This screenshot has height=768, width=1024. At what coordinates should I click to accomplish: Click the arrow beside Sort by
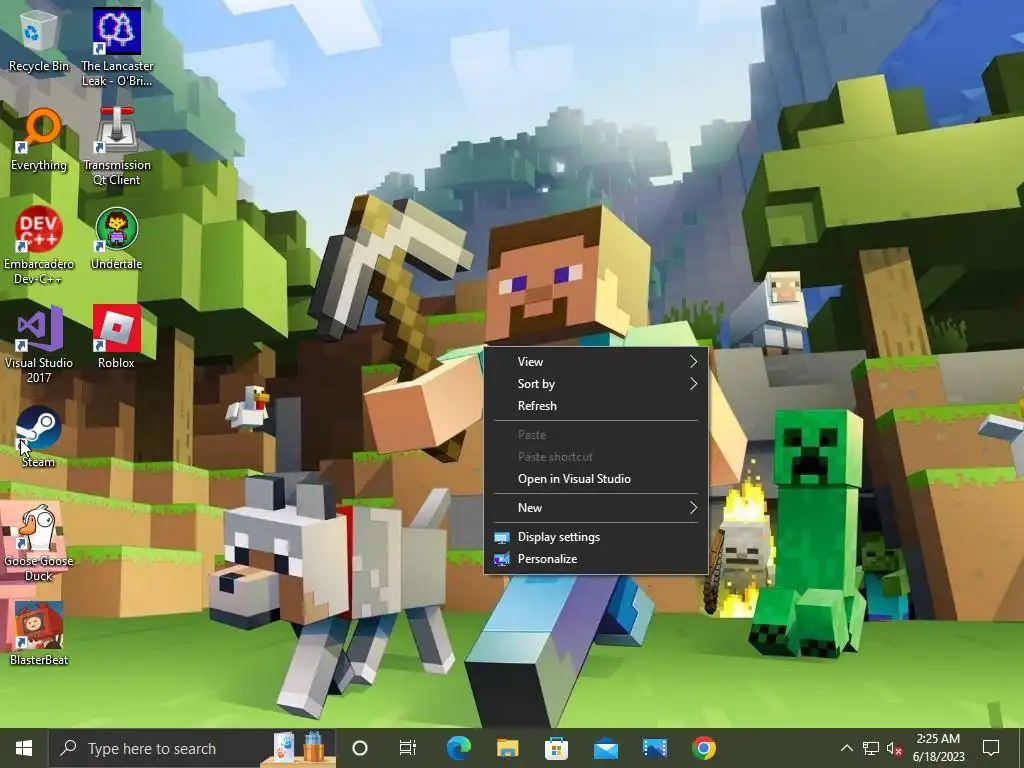pyautogui.click(x=694, y=384)
